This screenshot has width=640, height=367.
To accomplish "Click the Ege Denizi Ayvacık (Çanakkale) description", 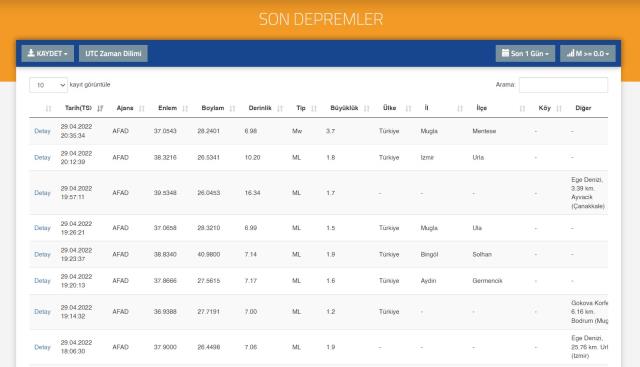I will point(588,193).
